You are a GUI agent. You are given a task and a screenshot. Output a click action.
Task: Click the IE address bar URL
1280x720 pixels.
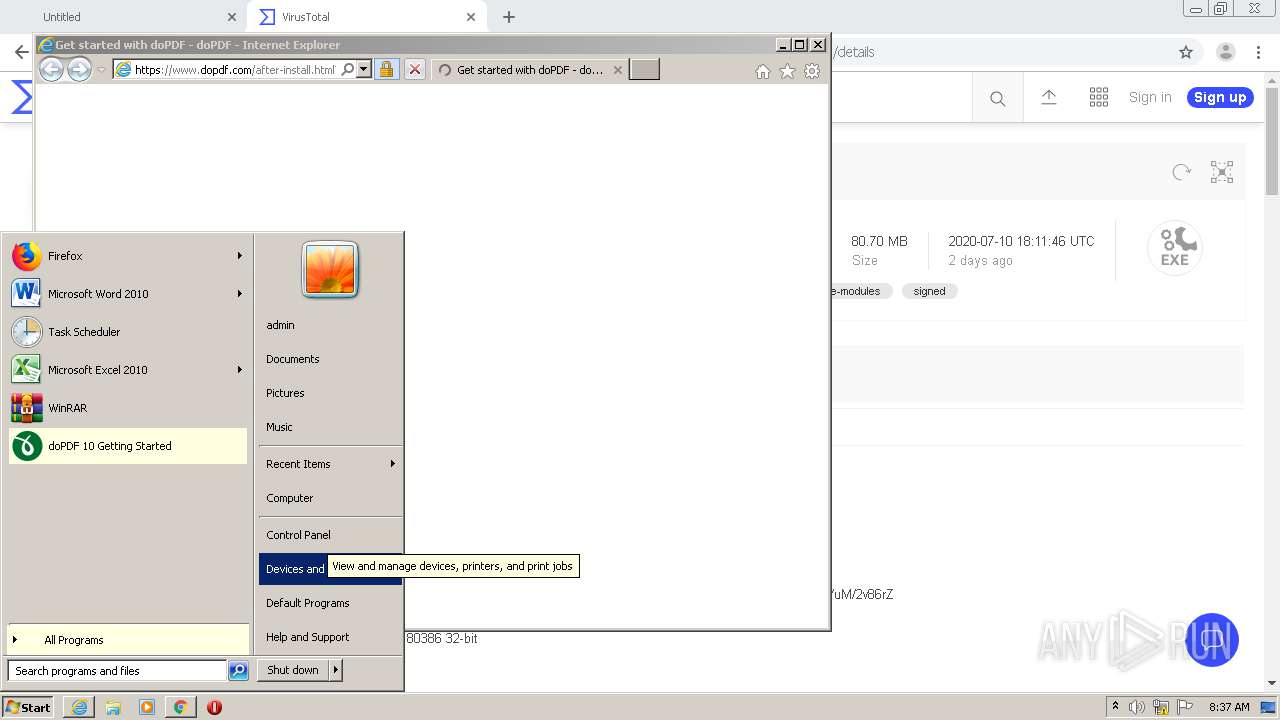235,70
